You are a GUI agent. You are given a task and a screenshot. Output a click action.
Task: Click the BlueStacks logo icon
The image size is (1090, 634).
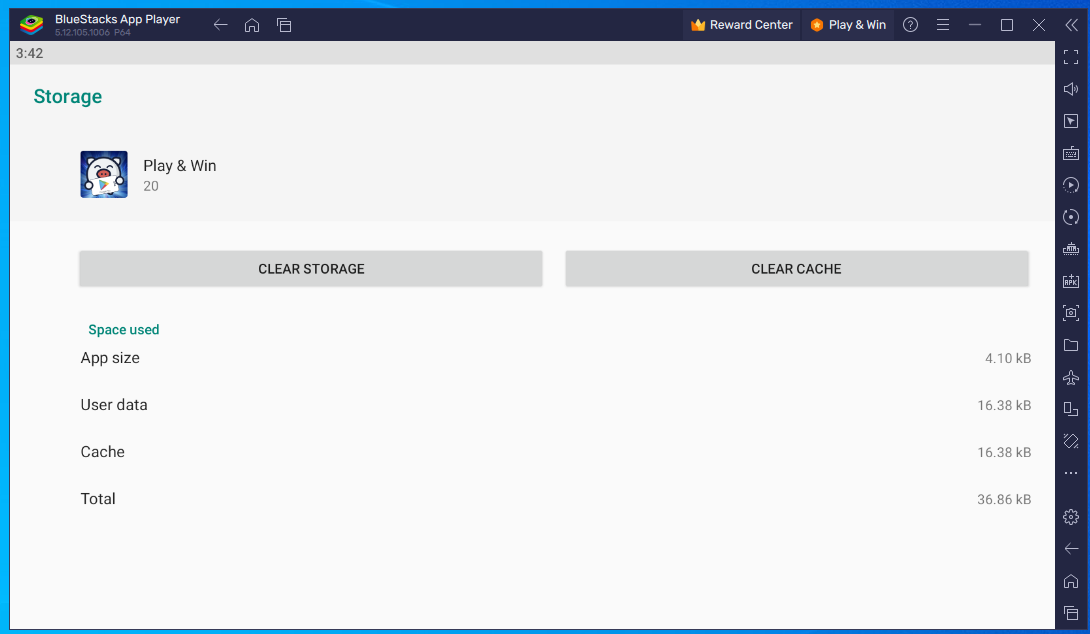click(31, 24)
